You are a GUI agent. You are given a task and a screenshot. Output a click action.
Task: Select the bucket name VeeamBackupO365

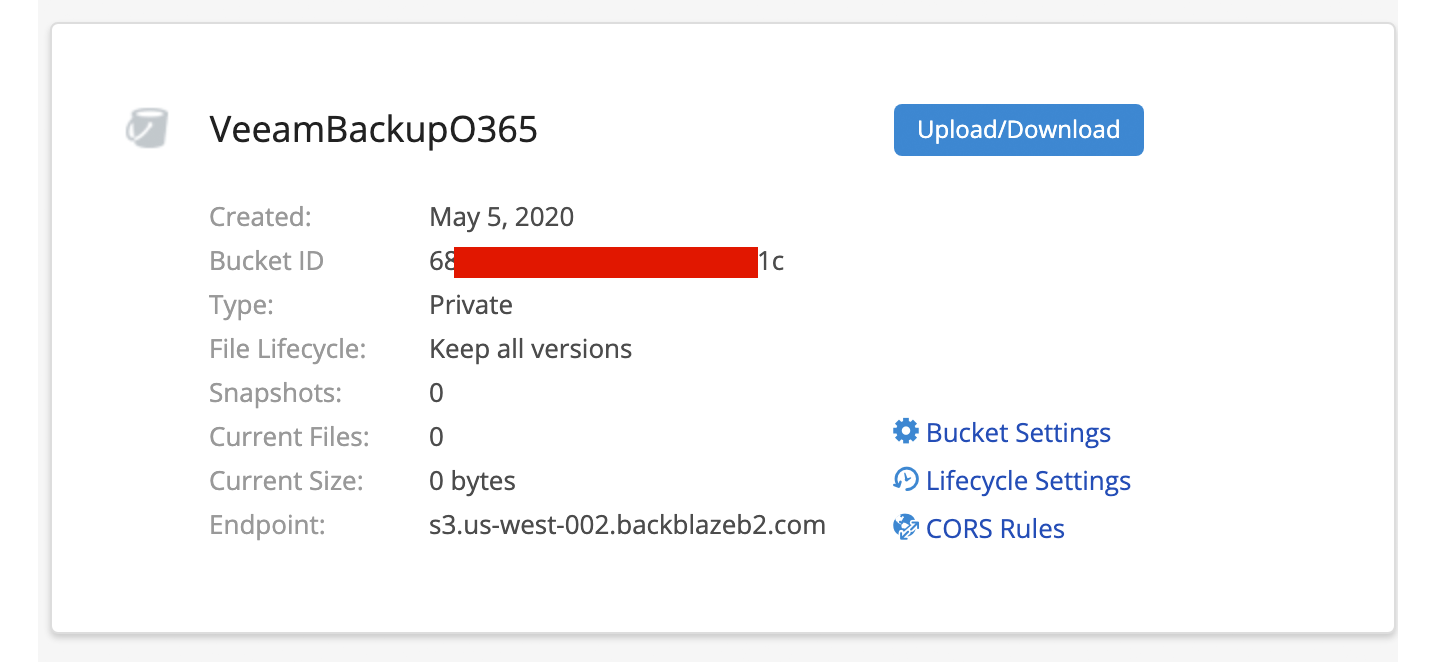click(x=373, y=130)
